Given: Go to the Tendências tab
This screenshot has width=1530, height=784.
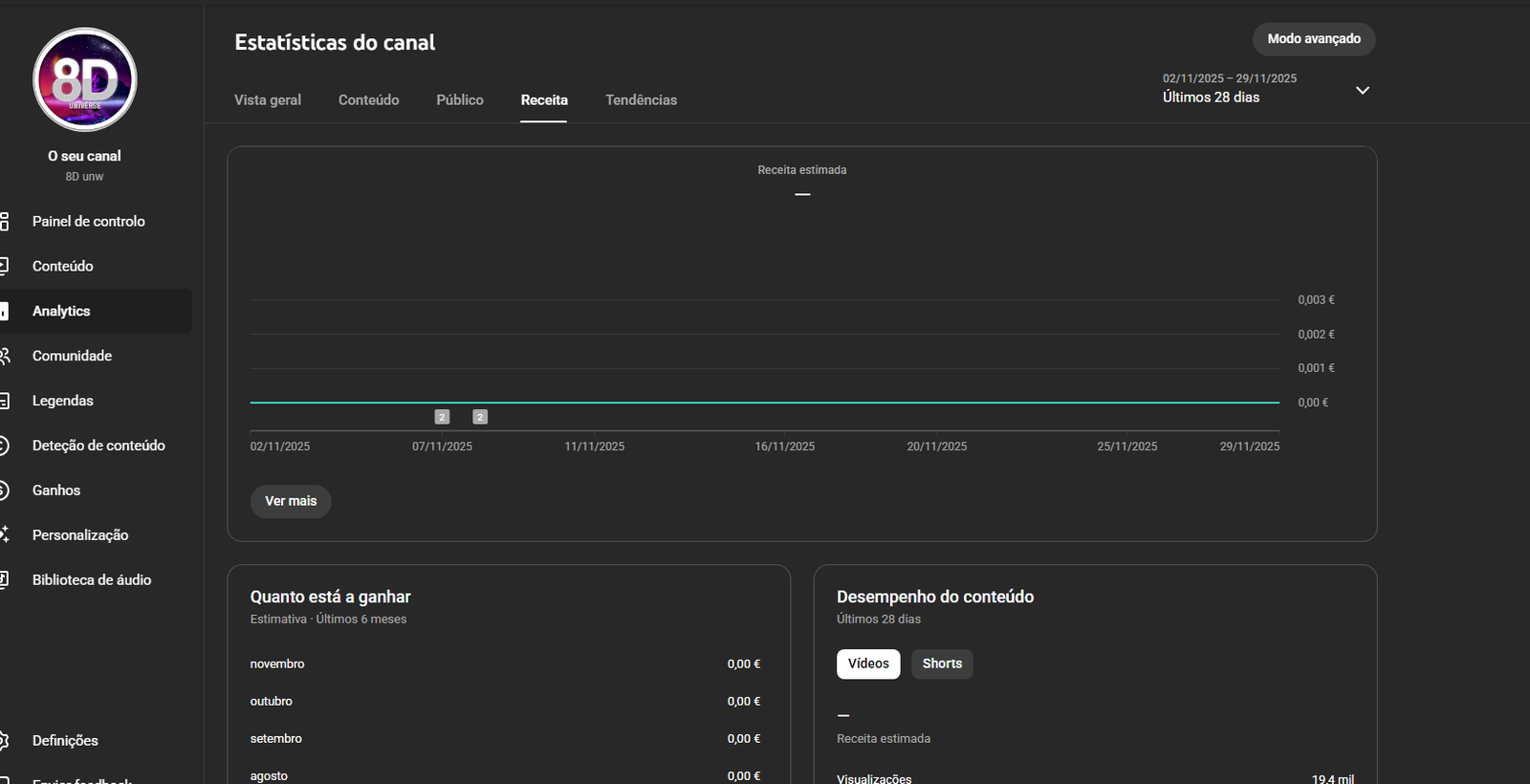Looking at the screenshot, I should 641,100.
